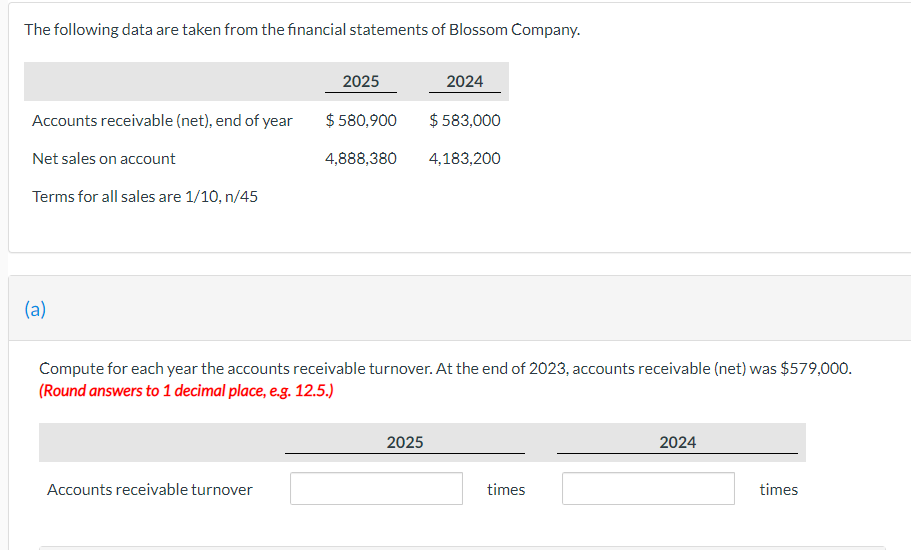
Task: Click the Net sales on account label
Action: click(103, 158)
